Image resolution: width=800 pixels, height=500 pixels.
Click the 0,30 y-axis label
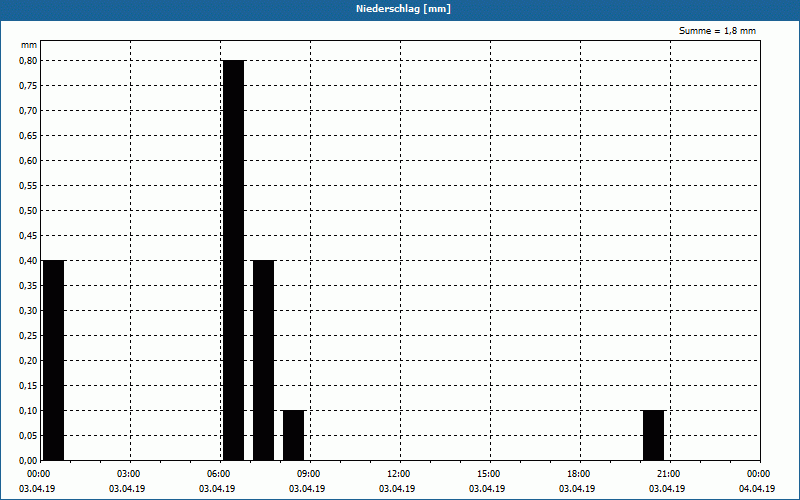pos(28,311)
